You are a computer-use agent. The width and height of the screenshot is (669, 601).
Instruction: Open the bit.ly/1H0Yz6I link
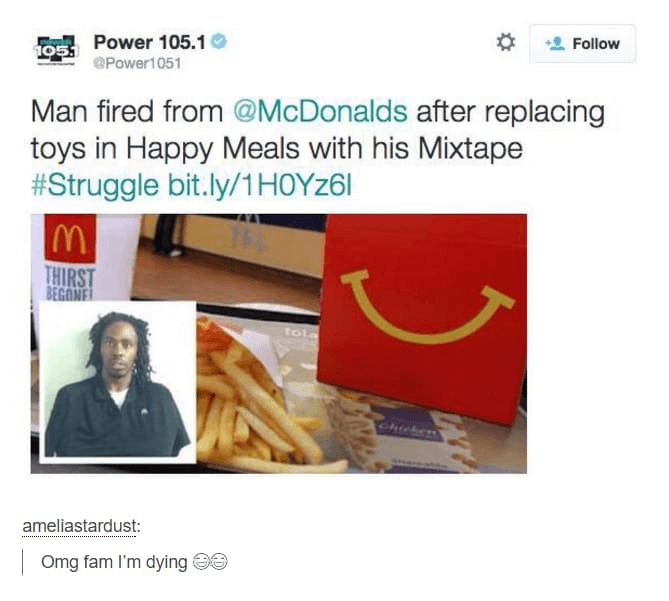tap(260, 186)
